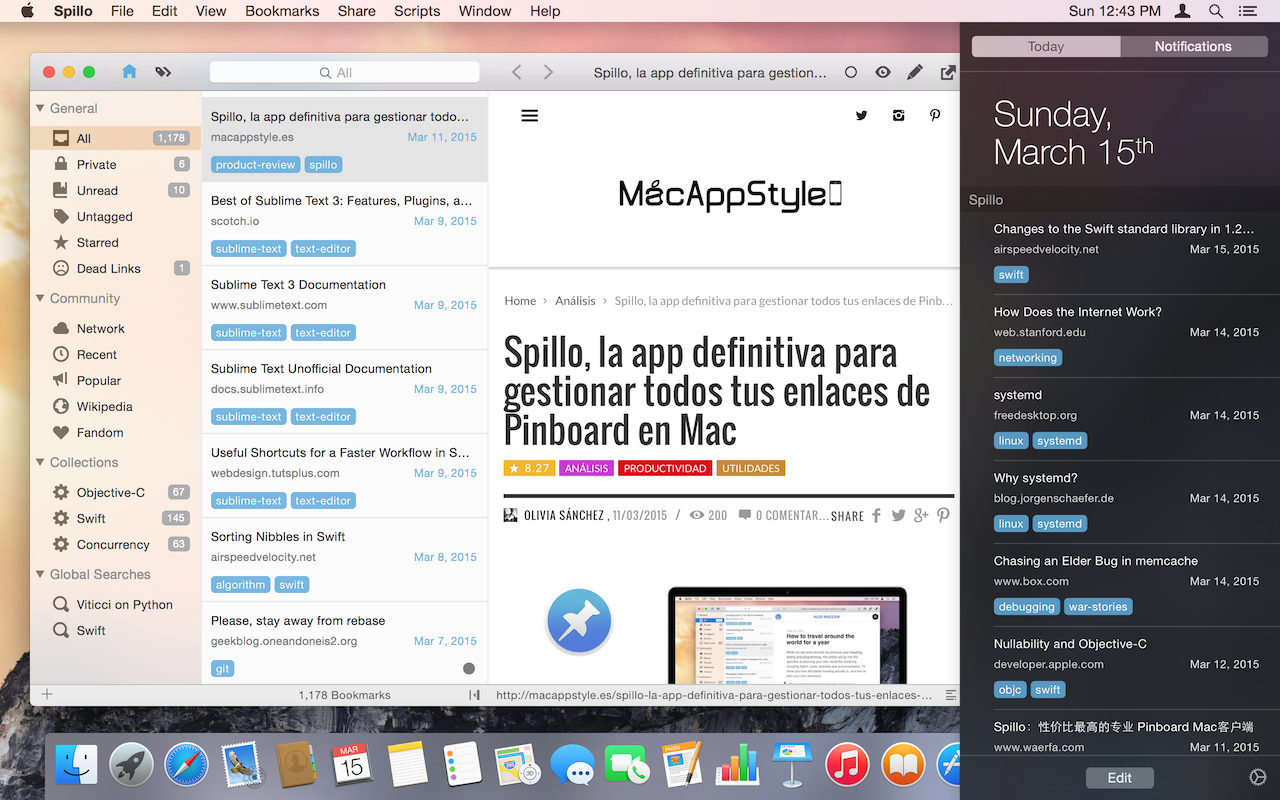Open Notification Center menu bar icon
The image size is (1280, 800).
click(1248, 11)
